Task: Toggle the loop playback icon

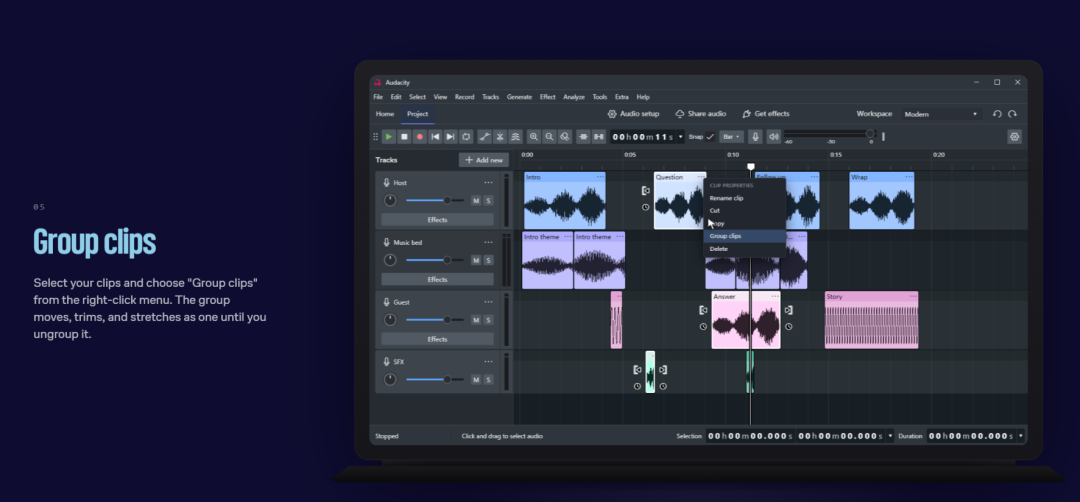Action: pos(466,137)
